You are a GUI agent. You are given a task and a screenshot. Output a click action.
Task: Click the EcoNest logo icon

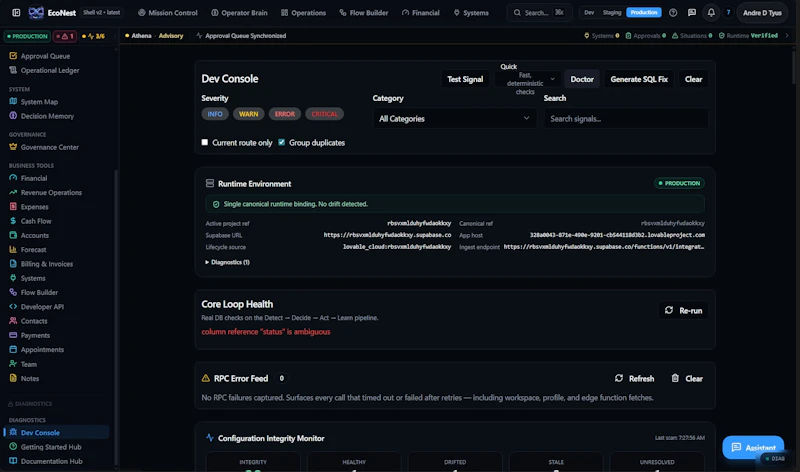coord(36,12)
